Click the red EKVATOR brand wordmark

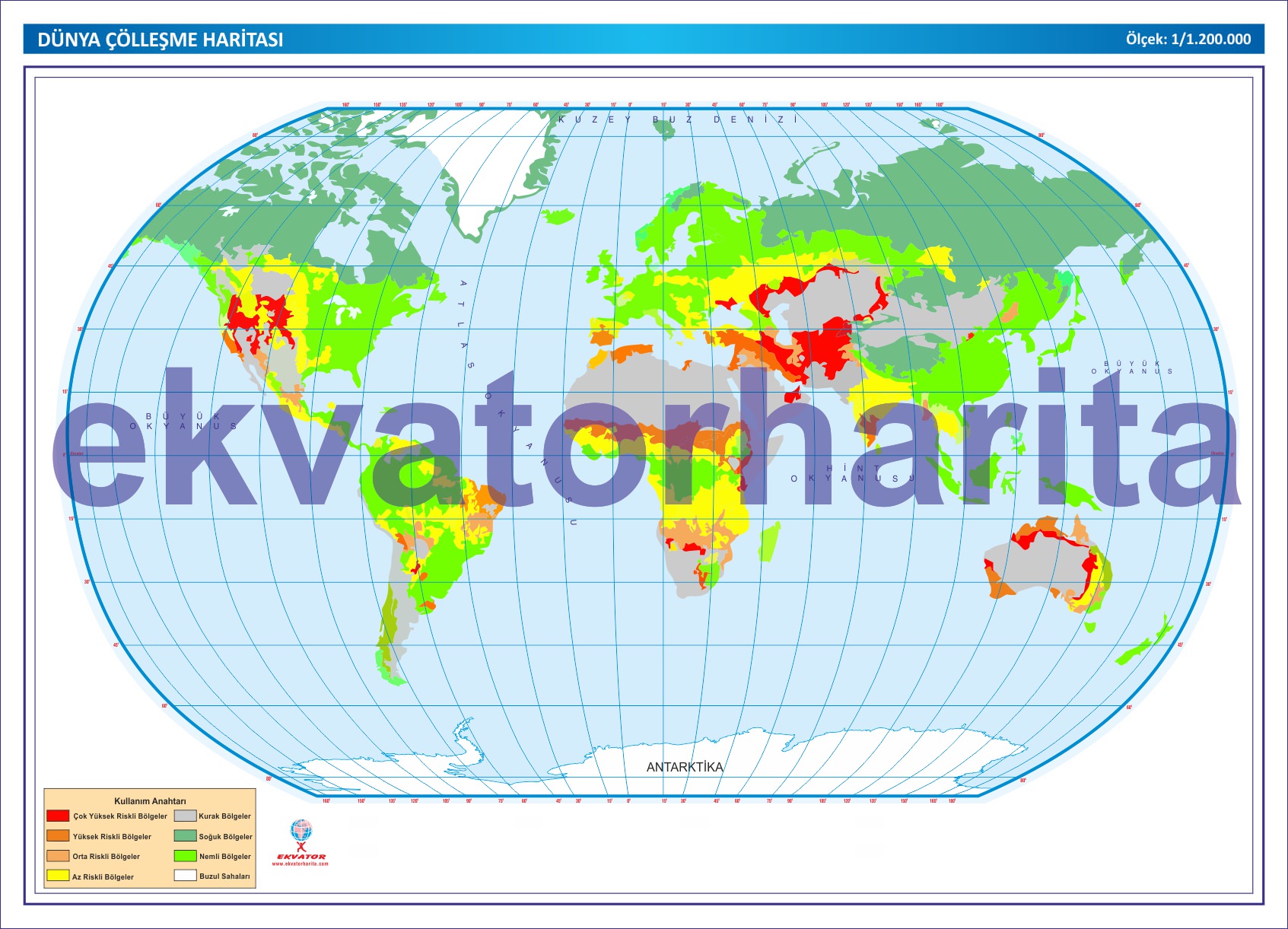coord(301,857)
